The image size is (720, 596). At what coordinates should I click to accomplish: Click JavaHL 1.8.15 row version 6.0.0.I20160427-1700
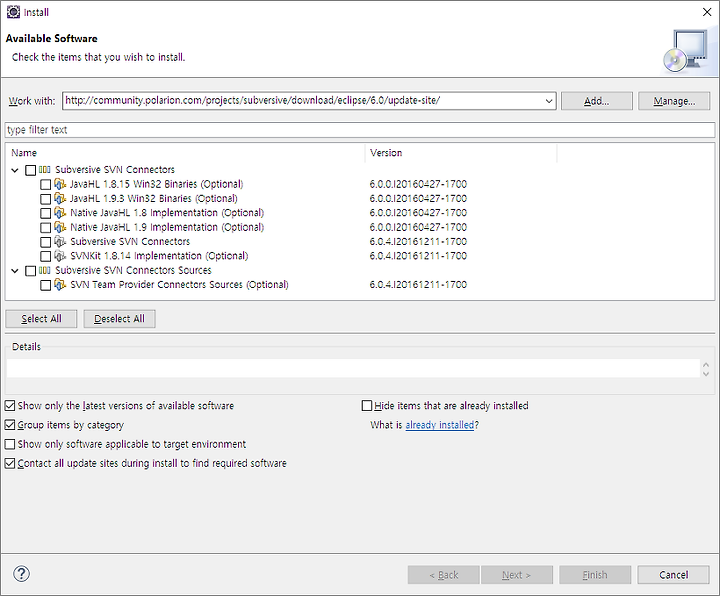[418, 184]
